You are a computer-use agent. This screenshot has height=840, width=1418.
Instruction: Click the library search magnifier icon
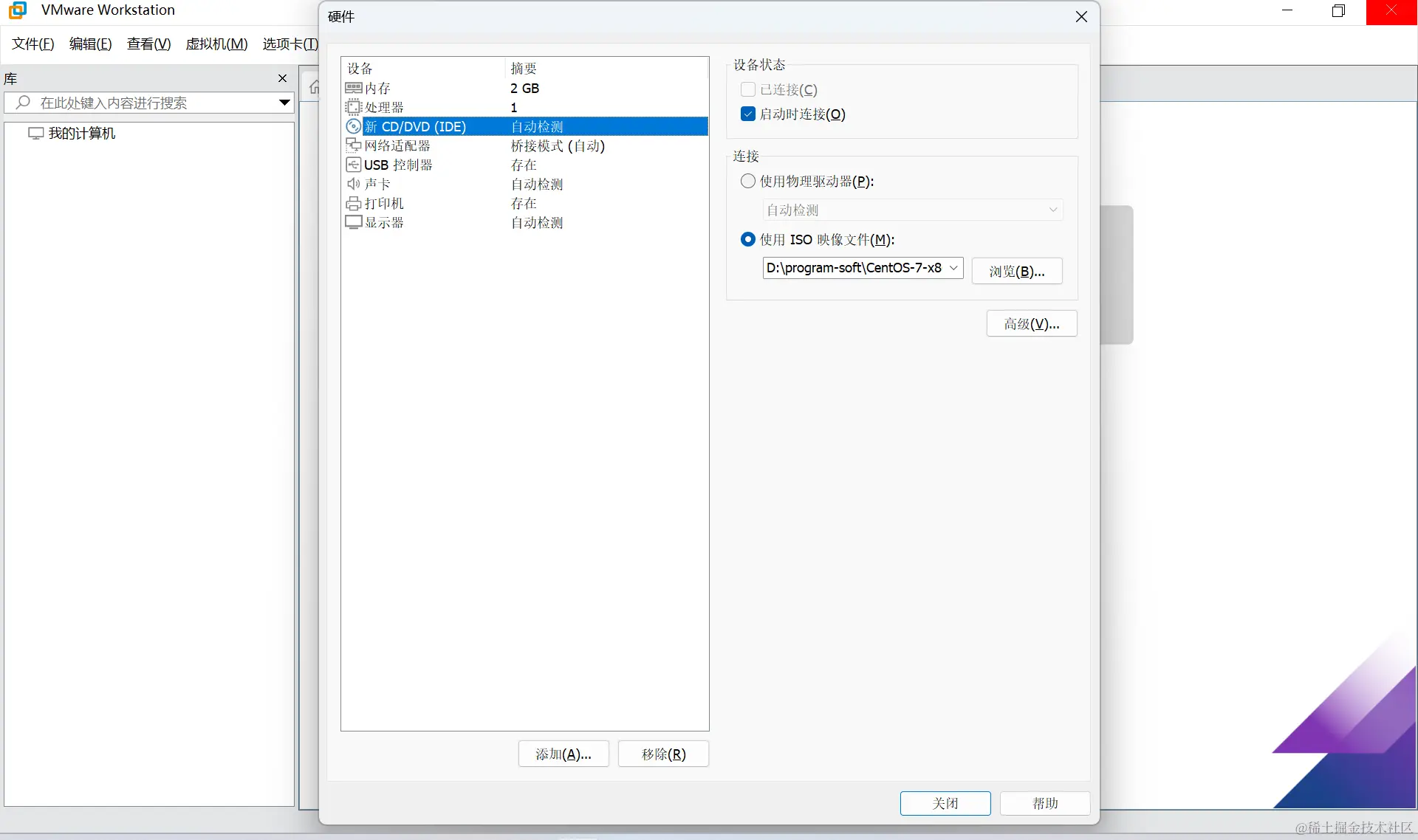click(x=23, y=103)
